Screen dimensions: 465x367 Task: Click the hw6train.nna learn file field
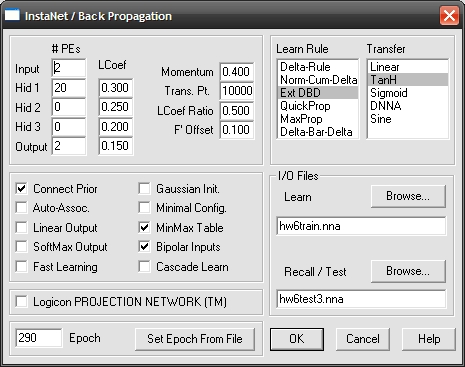coord(361,226)
